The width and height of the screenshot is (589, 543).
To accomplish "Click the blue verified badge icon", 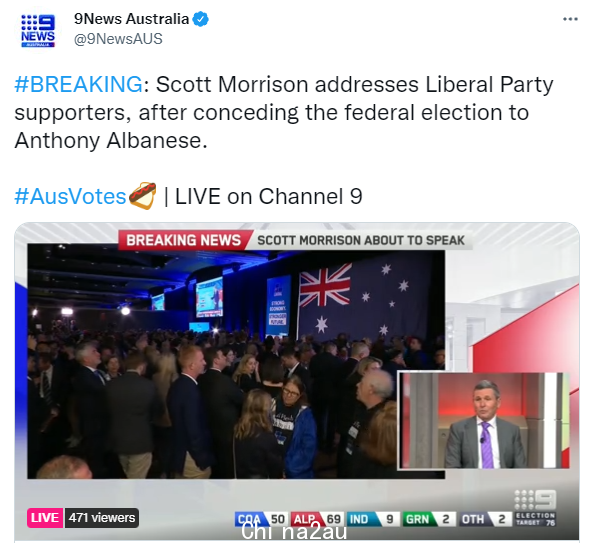I will tap(201, 19).
